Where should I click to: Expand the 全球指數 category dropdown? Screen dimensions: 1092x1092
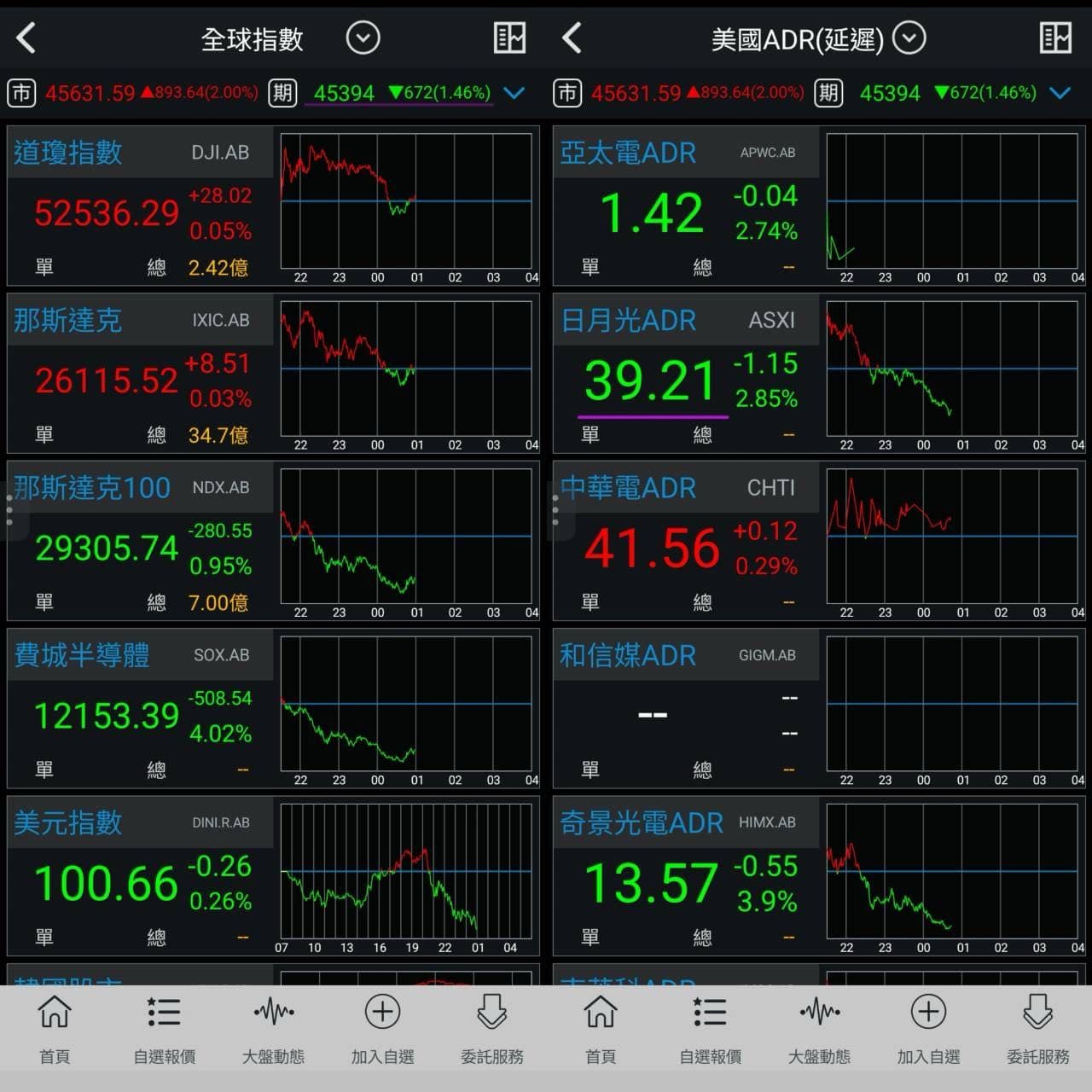(363, 38)
